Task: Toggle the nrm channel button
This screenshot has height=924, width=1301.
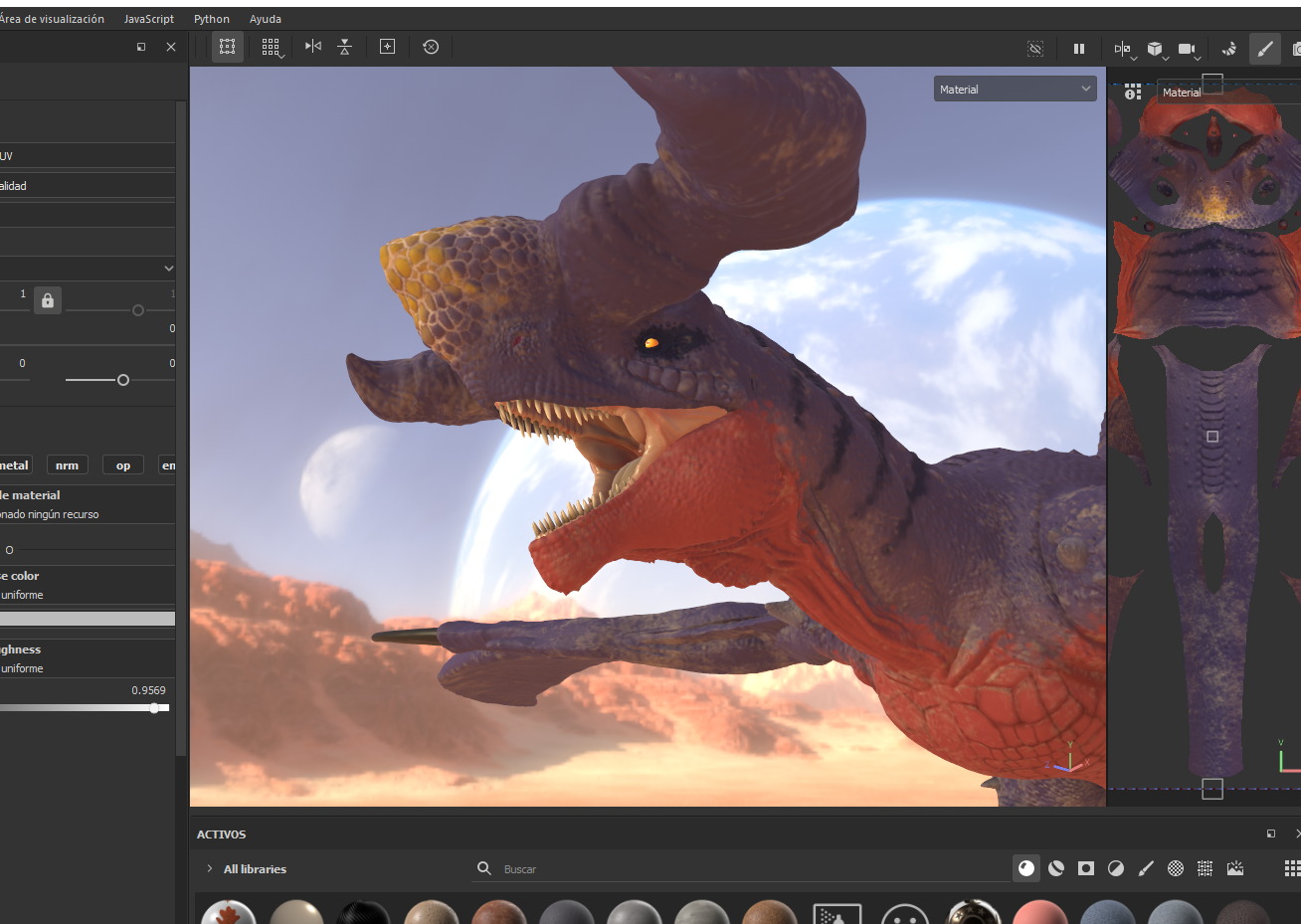Action: 67,465
